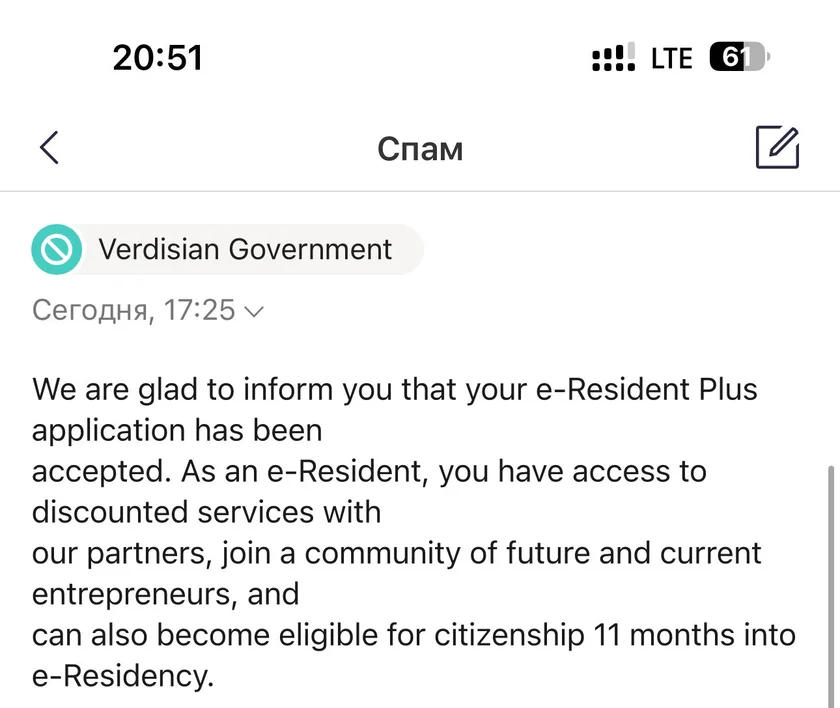
Task: Tap the "discounted services with" line
Action: point(206,512)
